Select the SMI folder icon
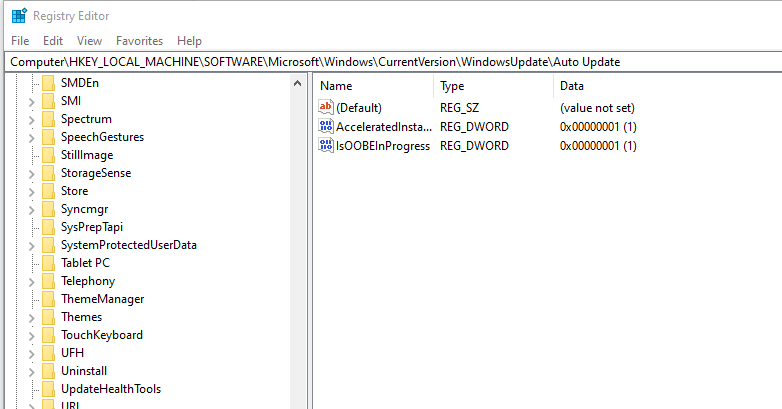The width and height of the screenshot is (782, 409). [48, 101]
